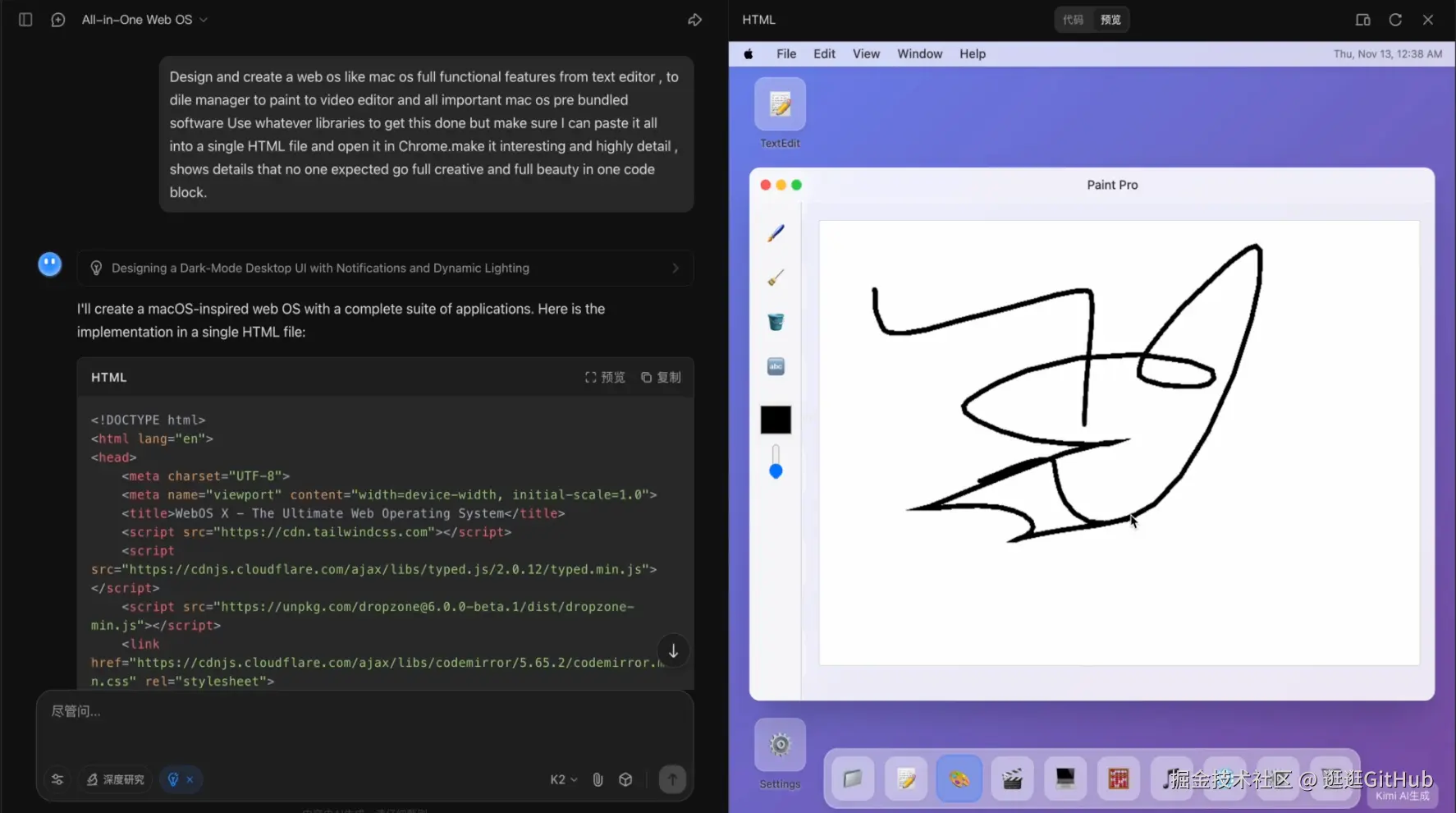
Task: Toggle the 深度研究 deep research mode
Action: [116, 779]
